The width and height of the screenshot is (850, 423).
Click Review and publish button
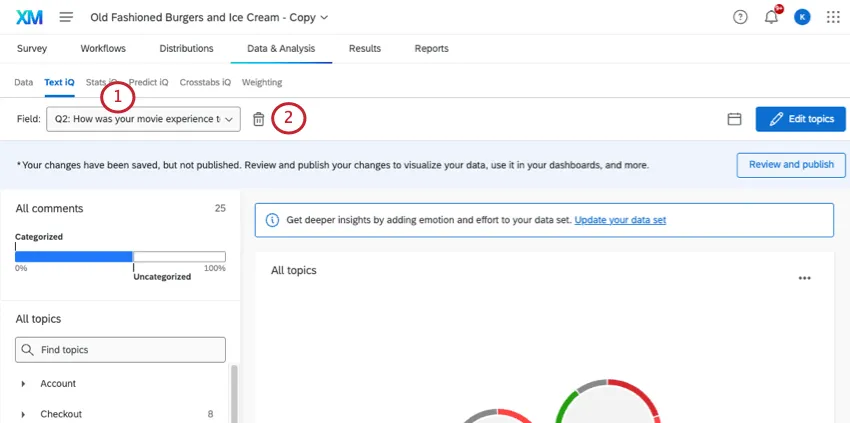(791, 164)
